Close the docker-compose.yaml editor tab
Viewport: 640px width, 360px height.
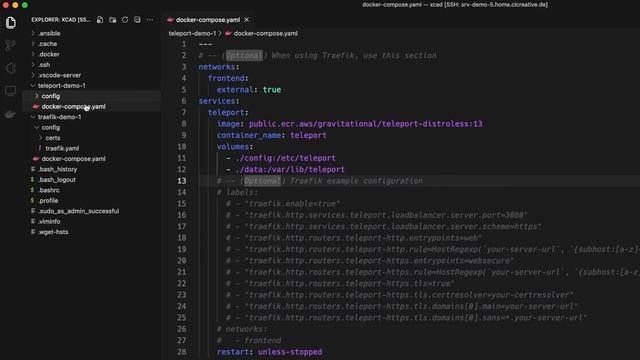click(247, 20)
